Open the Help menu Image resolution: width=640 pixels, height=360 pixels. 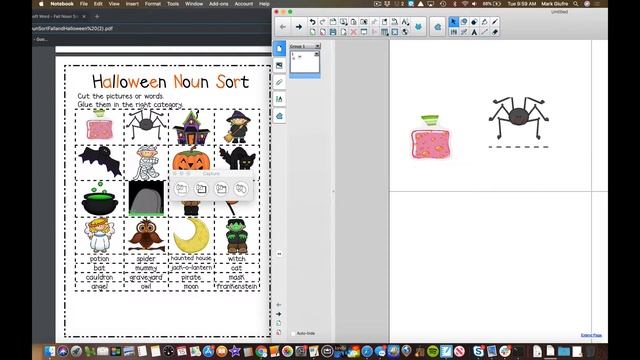pyautogui.click(x=264, y=4)
